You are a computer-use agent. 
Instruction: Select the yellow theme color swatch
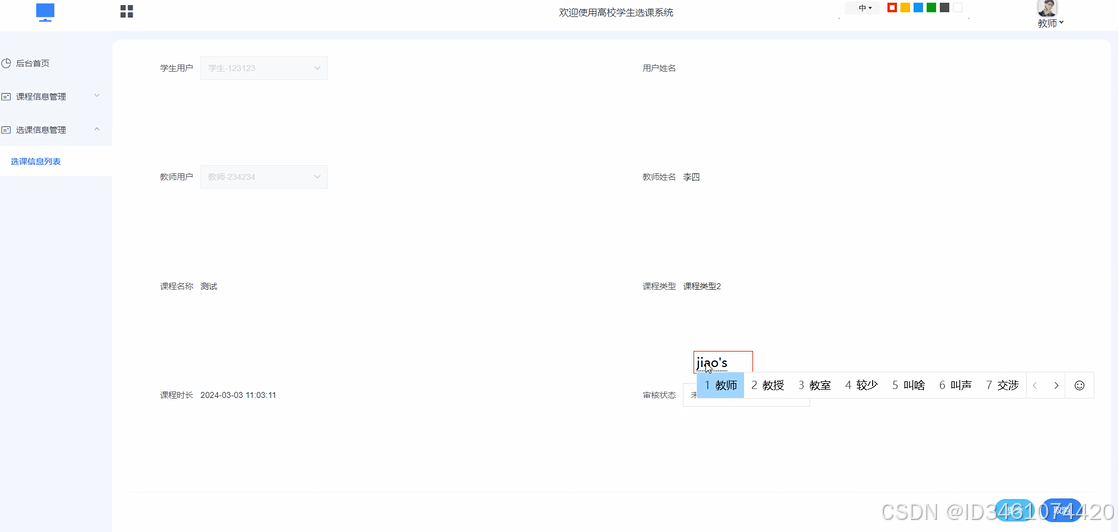(x=905, y=8)
